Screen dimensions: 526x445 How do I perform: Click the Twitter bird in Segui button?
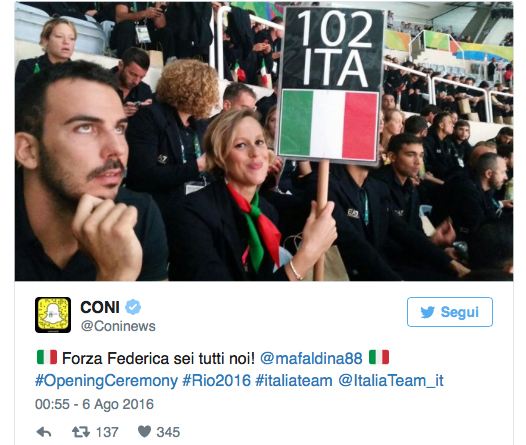428,312
